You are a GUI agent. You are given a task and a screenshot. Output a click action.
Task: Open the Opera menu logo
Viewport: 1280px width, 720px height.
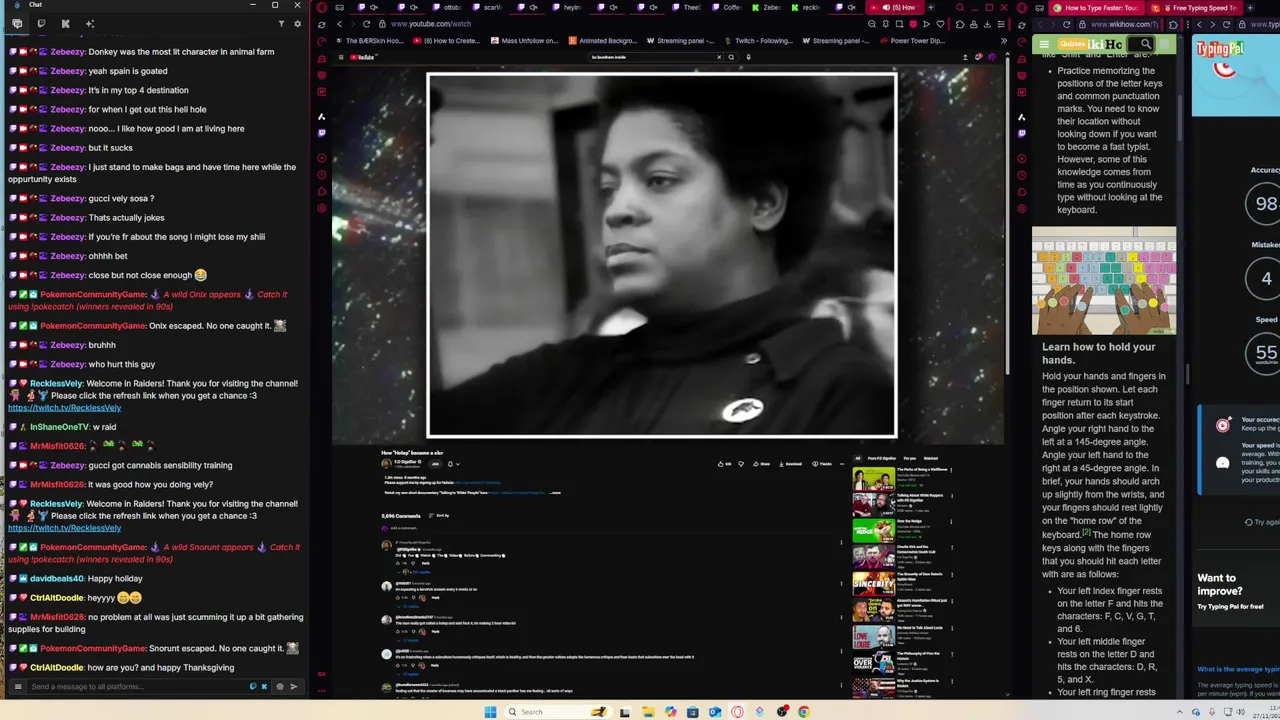[322, 8]
